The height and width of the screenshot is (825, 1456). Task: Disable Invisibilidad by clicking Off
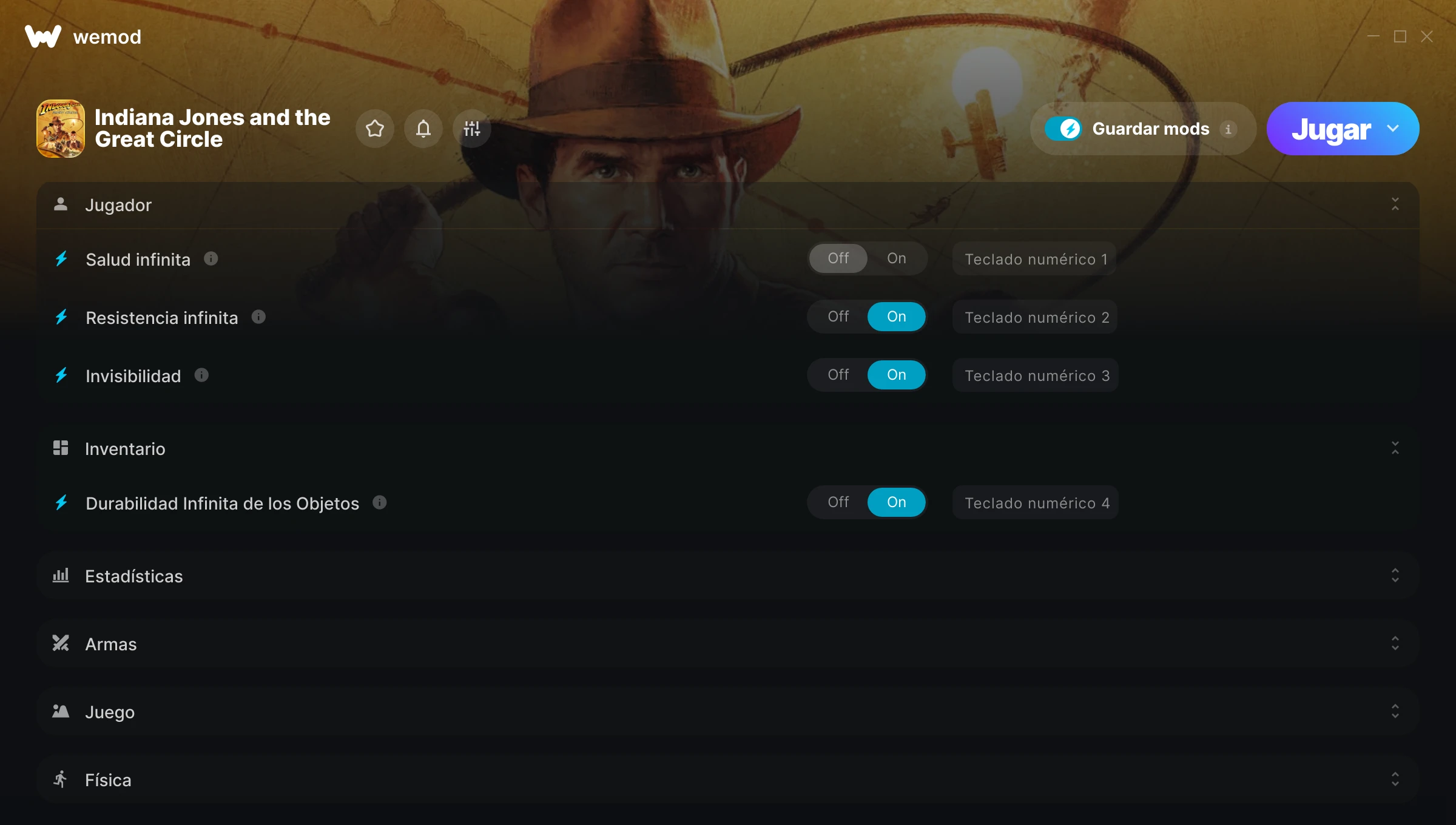click(838, 375)
